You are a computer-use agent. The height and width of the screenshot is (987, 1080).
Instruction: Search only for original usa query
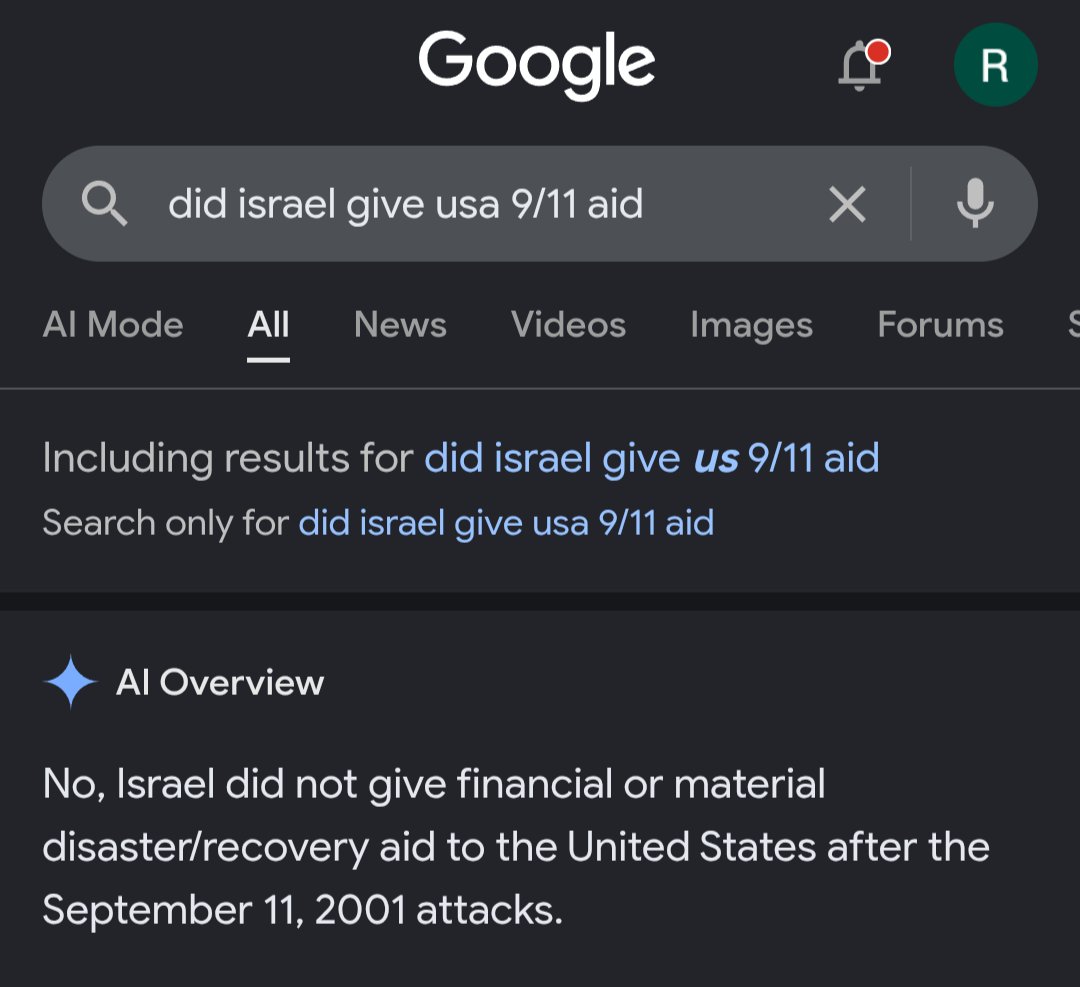(506, 523)
